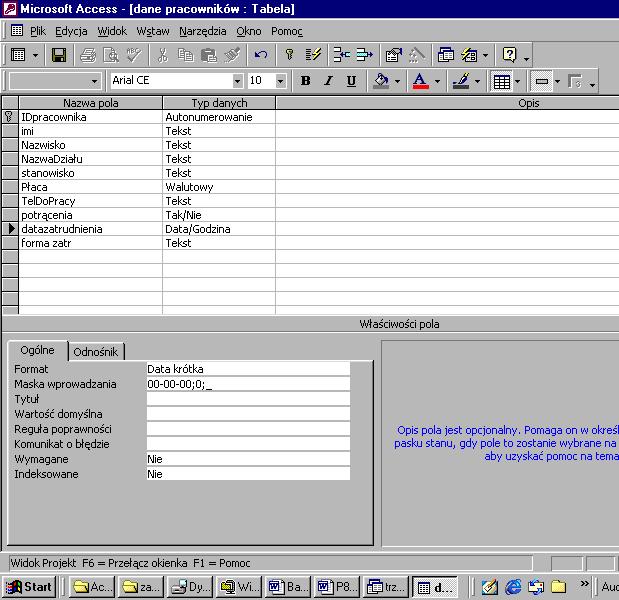Image resolution: width=619 pixels, height=600 pixels.
Task: Expand the font size dropdown
Action: (x=280, y=81)
